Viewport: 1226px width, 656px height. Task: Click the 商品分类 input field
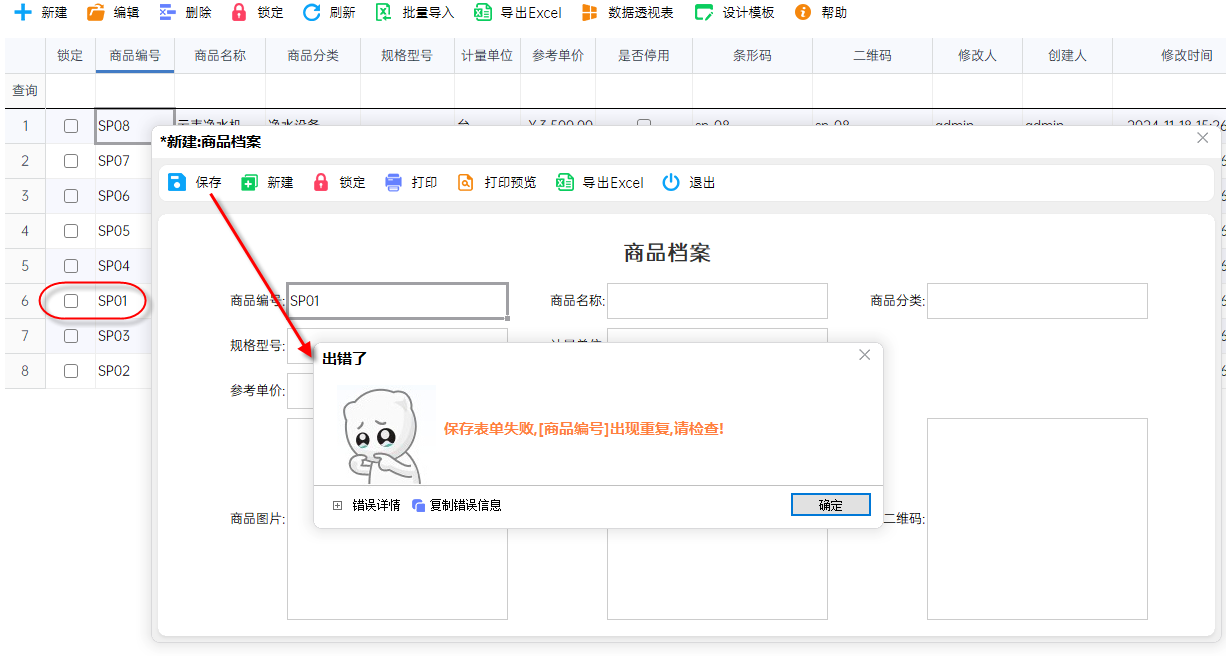[x=1037, y=301]
